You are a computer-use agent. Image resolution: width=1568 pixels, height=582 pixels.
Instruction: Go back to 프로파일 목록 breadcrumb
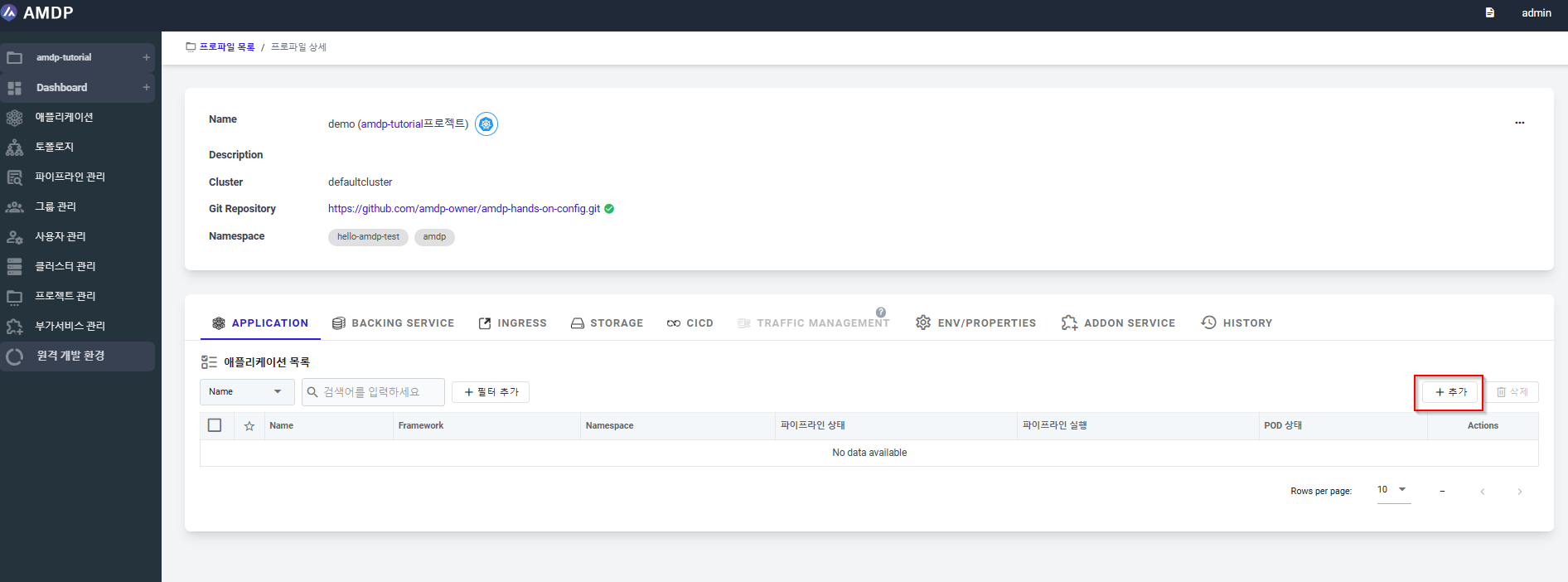click(x=227, y=47)
